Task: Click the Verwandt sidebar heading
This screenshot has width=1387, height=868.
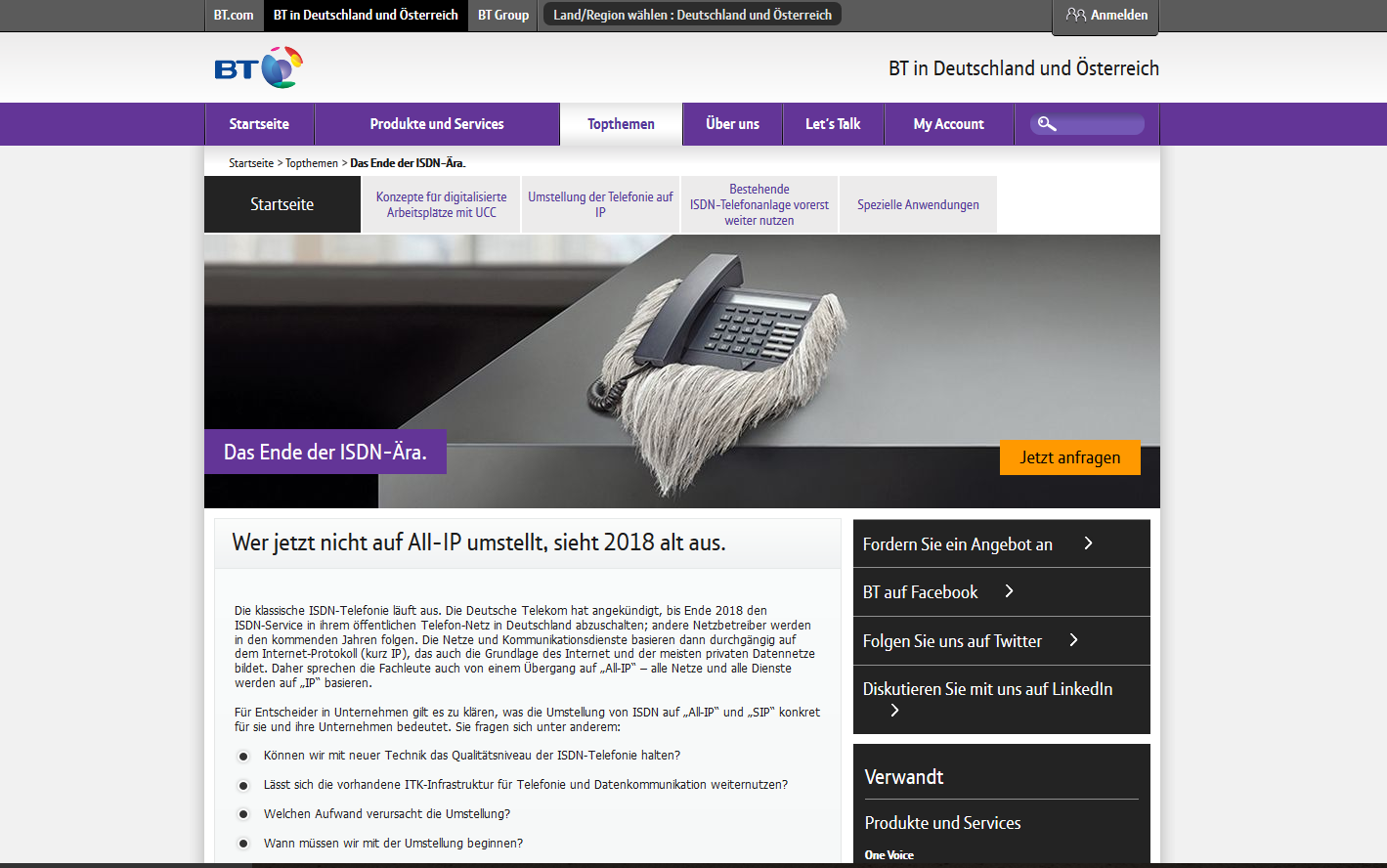Action: point(904,777)
